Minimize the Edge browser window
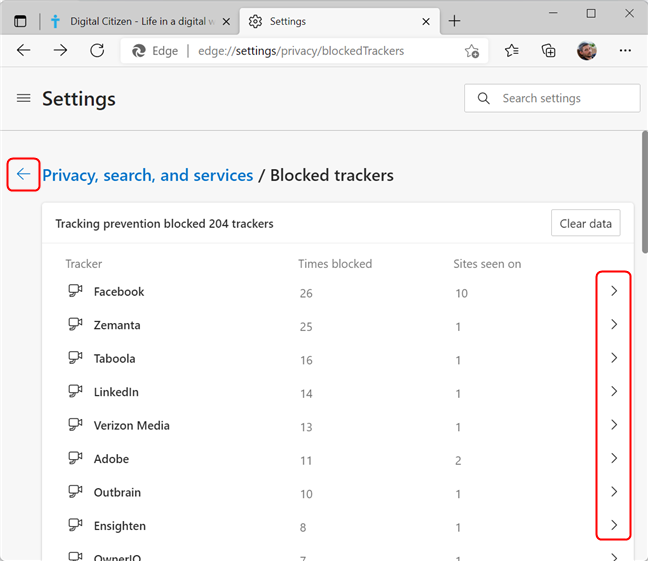Image resolution: width=648 pixels, height=561 pixels. tap(553, 13)
